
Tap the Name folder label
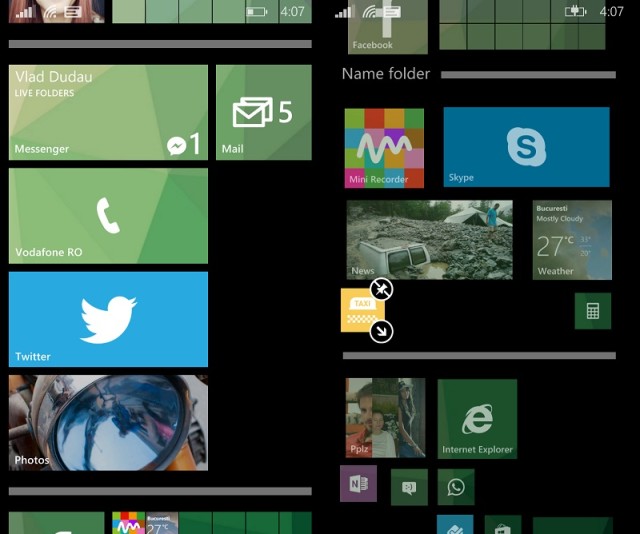pyautogui.click(x=386, y=74)
